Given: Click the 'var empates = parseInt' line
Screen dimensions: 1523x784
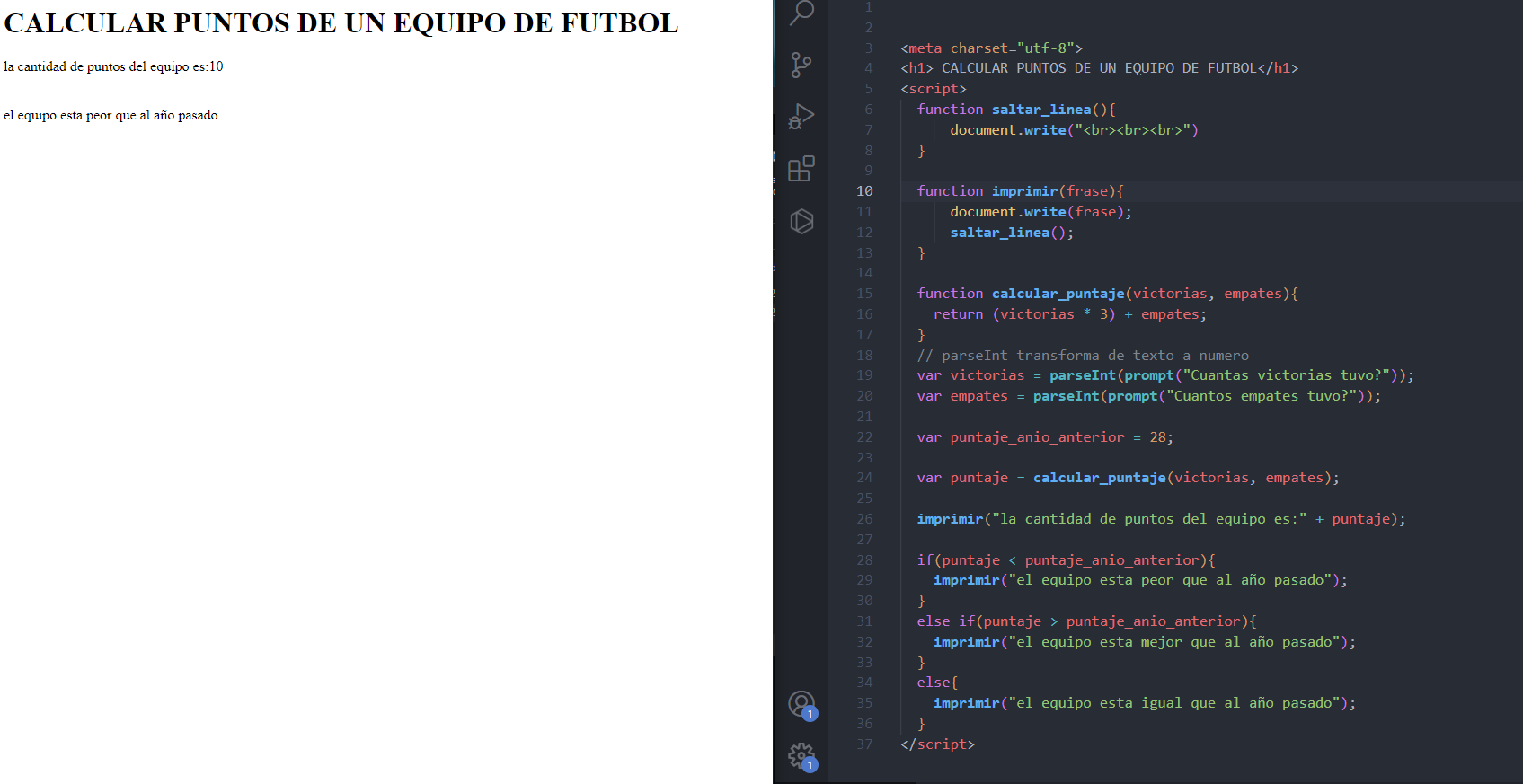Looking at the screenshot, I should [x=1148, y=396].
